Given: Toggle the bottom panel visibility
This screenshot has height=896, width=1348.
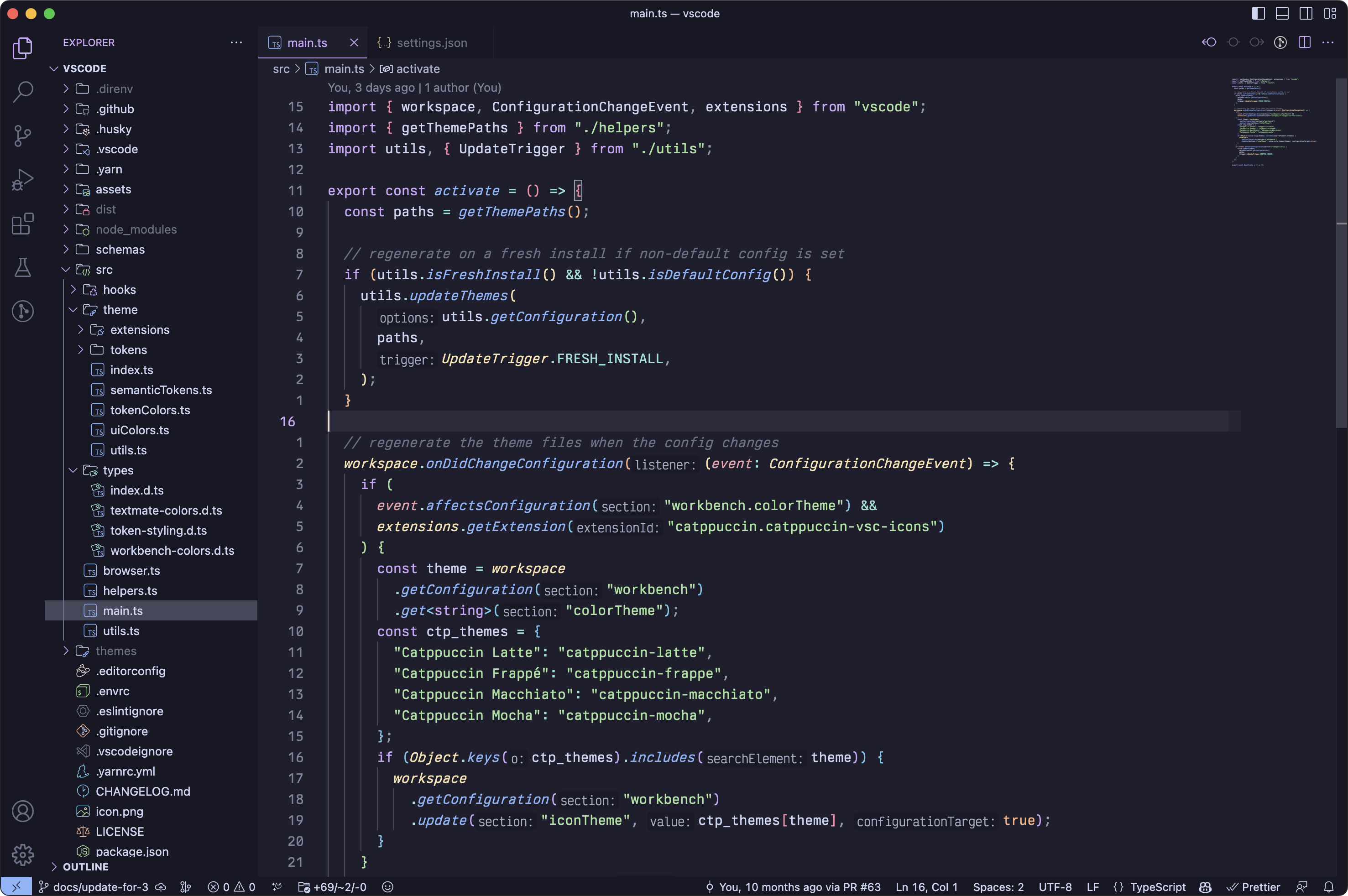Looking at the screenshot, I should pyautogui.click(x=1282, y=13).
